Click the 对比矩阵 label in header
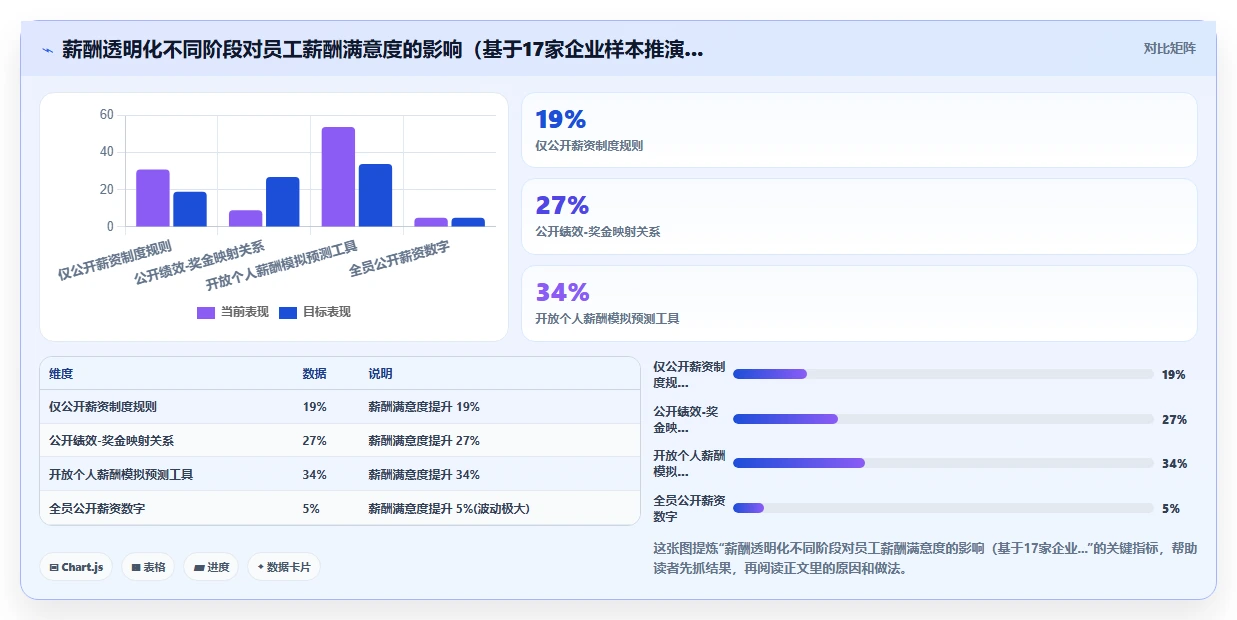This screenshot has height=620, width=1237. point(1169,48)
